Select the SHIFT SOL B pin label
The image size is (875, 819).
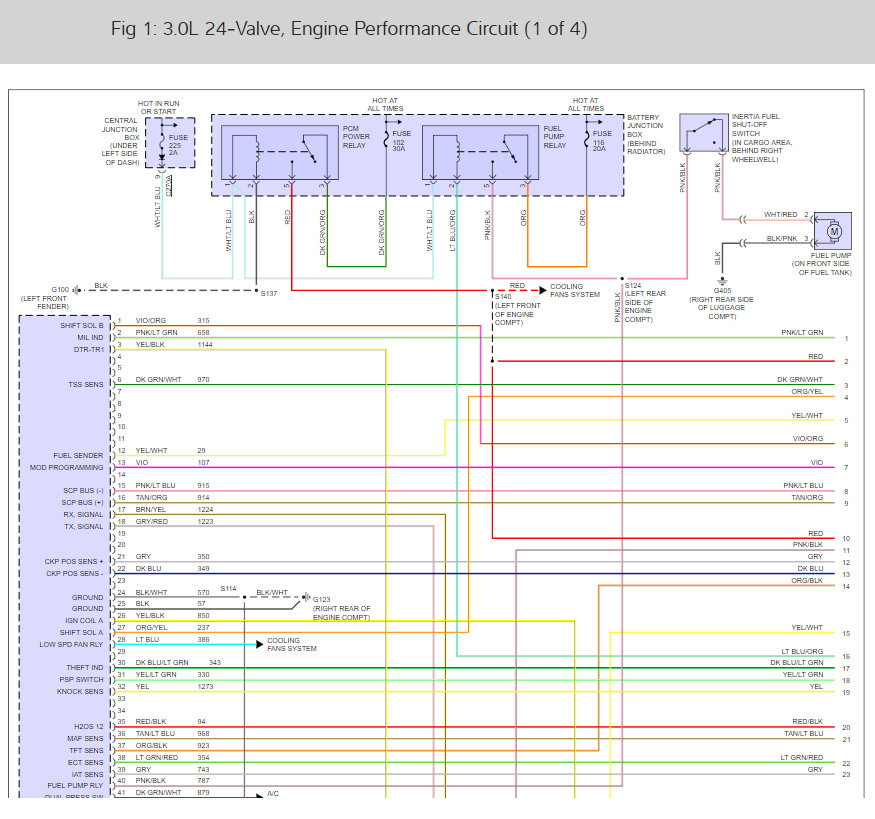tap(80, 325)
